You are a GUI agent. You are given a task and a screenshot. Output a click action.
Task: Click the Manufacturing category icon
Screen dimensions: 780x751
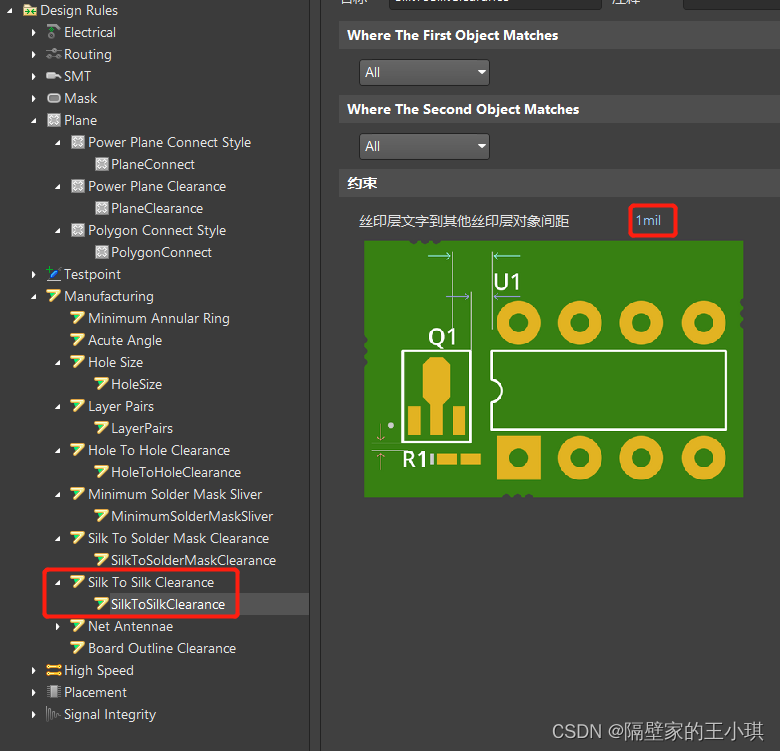click(x=54, y=296)
